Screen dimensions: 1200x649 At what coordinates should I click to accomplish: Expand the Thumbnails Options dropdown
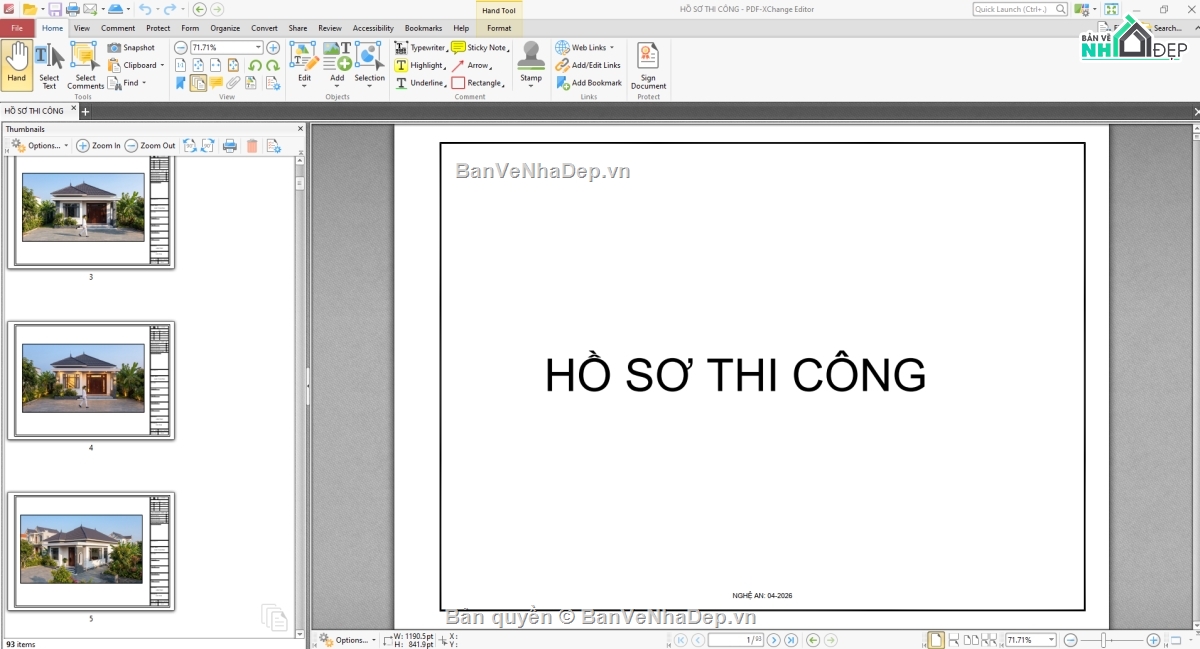40,146
